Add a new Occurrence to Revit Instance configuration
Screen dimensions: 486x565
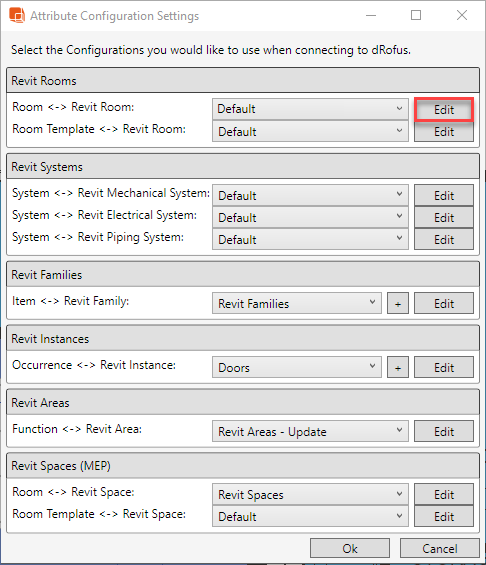coord(398,367)
